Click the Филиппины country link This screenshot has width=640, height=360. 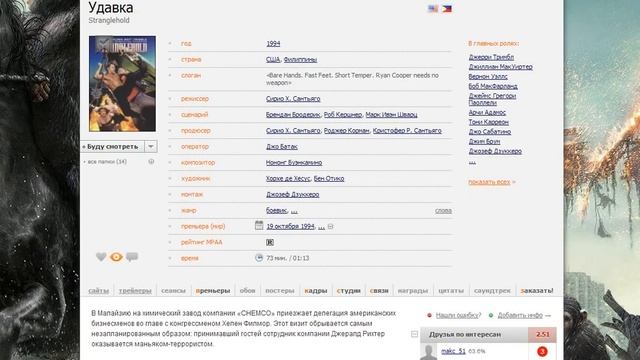point(300,60)
